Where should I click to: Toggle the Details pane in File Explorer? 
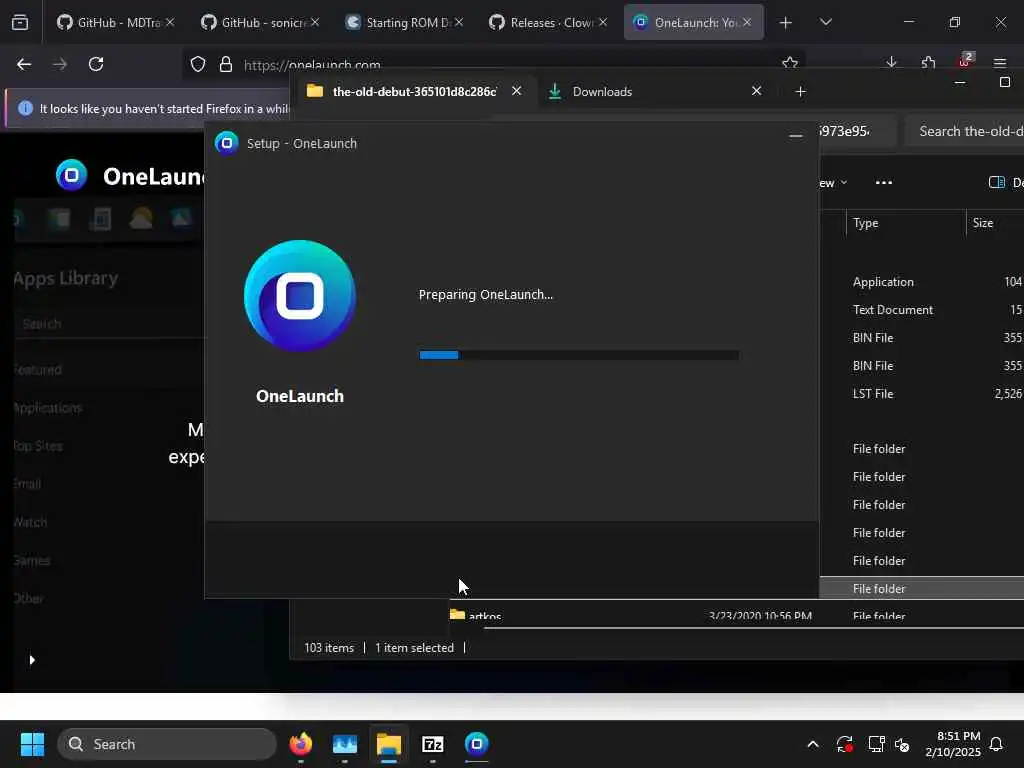[1006, 183]
